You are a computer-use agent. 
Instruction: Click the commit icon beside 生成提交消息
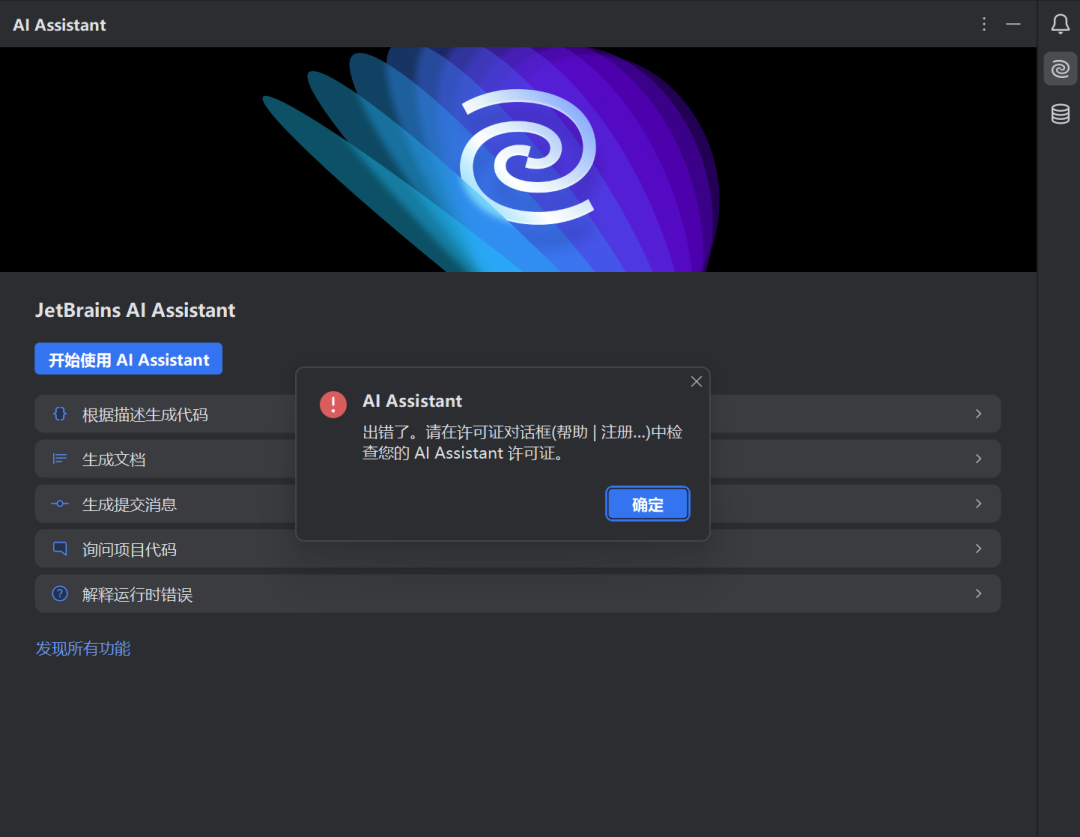click(x=60, y=504)
